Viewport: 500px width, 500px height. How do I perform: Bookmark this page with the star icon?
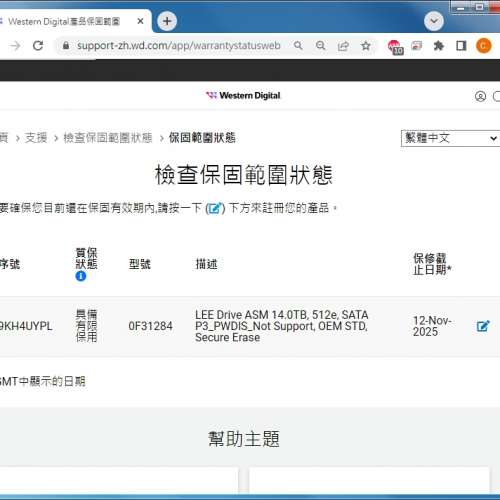[366, 46]
